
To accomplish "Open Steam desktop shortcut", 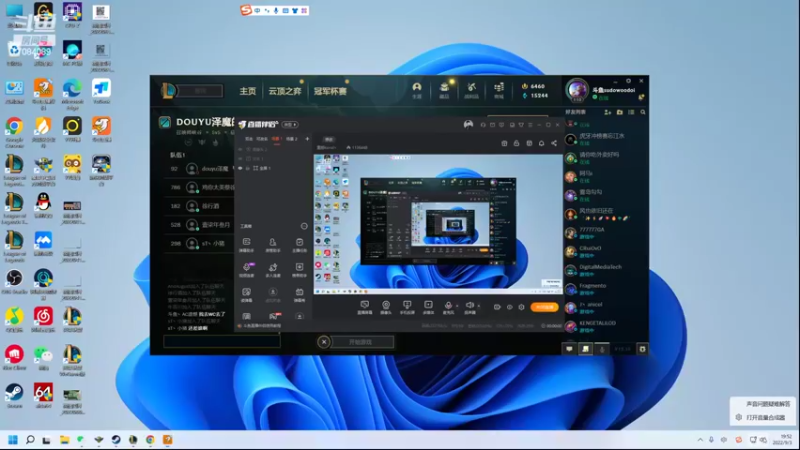I will pyautogui.click(x=14, y=396).
